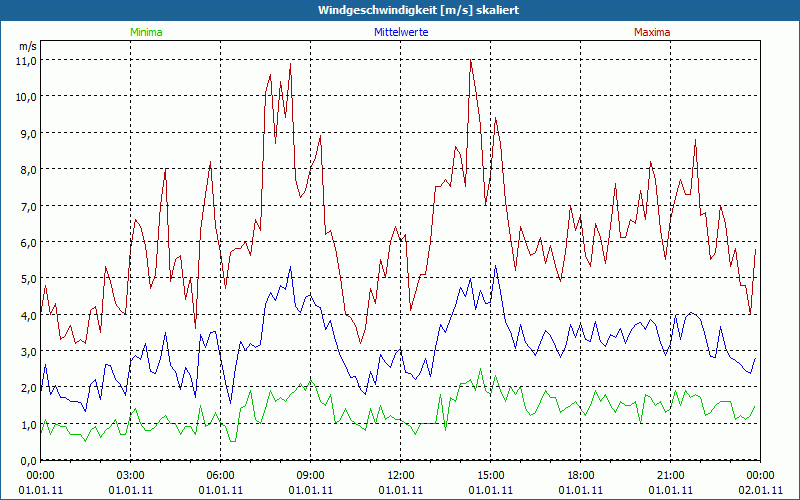Click the 3,0 y-axis value

coord(28,352)
